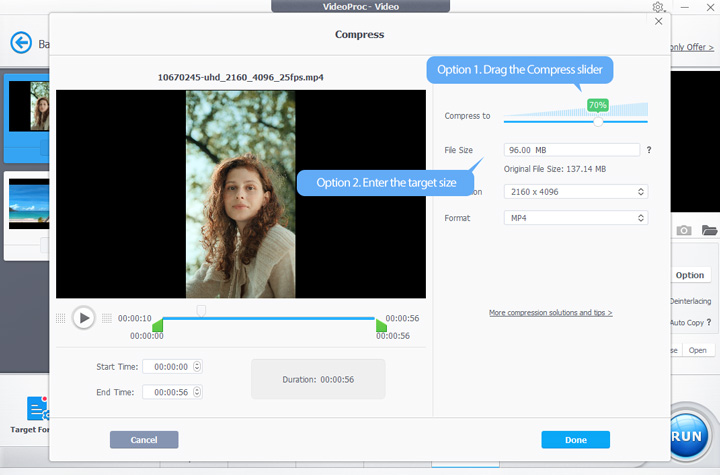Open settings gear in title bar
720x475 pixels.
point(658,7)
